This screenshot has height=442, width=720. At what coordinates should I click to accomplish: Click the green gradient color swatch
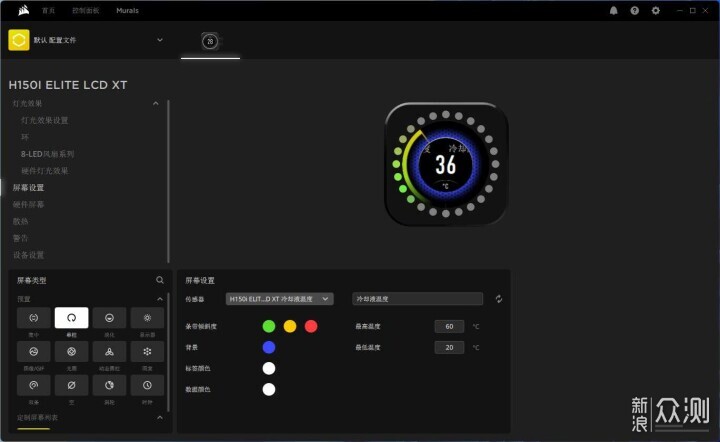click(269, 326)
